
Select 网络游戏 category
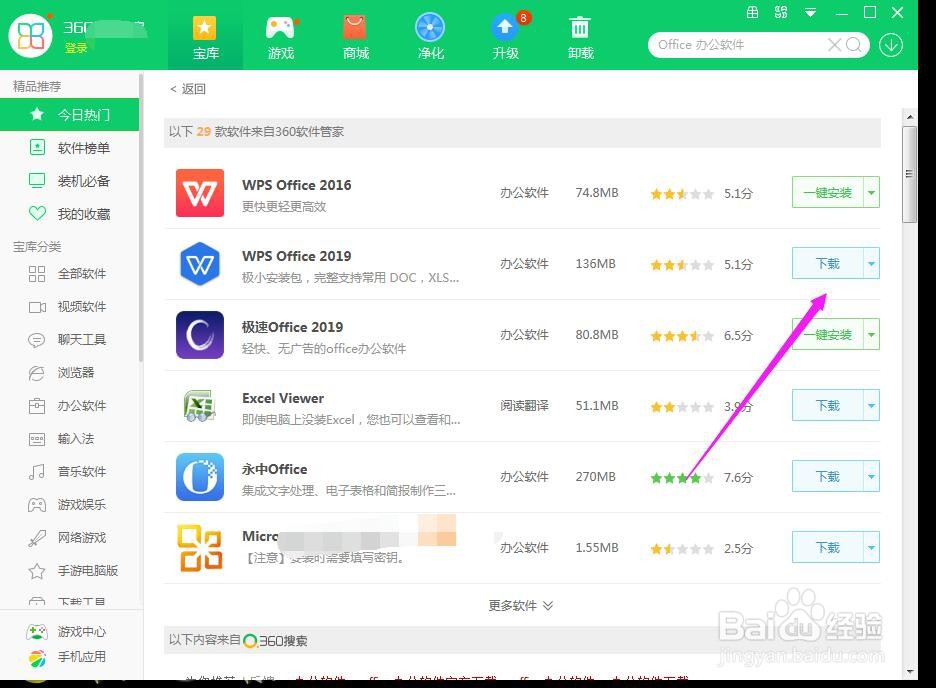coord(69,538)
